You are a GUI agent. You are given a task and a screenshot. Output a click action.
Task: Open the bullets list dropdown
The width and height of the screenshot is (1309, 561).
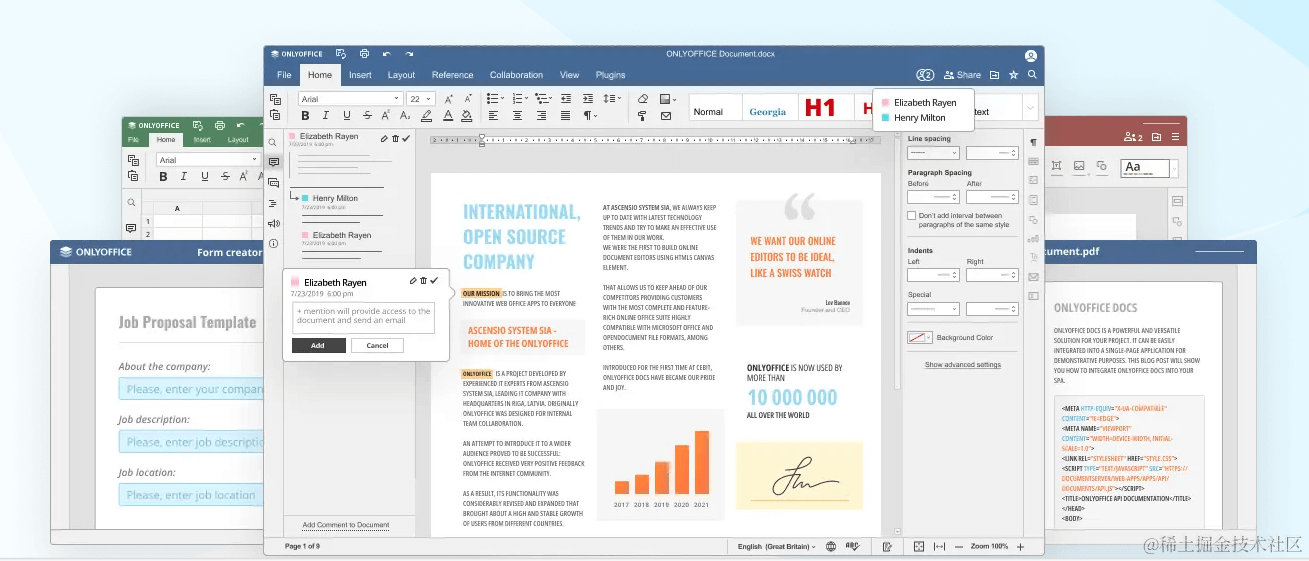point(502,99)
